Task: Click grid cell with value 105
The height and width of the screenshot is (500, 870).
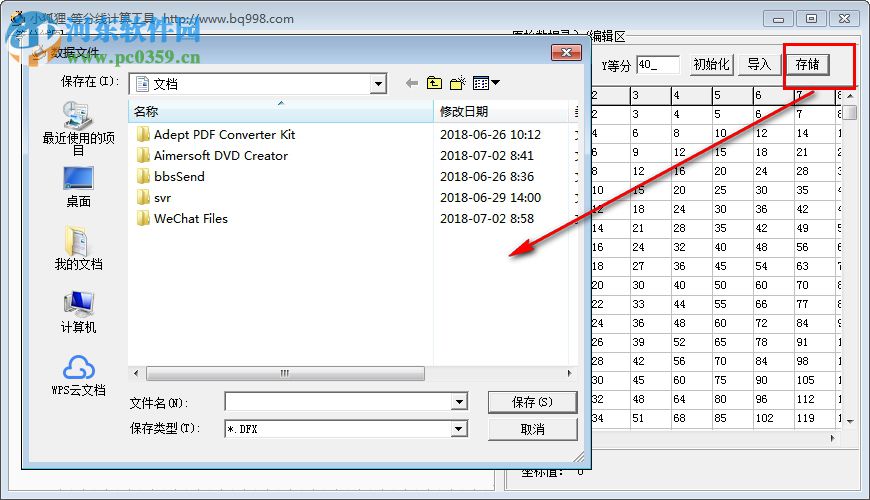Action: click(x=814, y=380)
